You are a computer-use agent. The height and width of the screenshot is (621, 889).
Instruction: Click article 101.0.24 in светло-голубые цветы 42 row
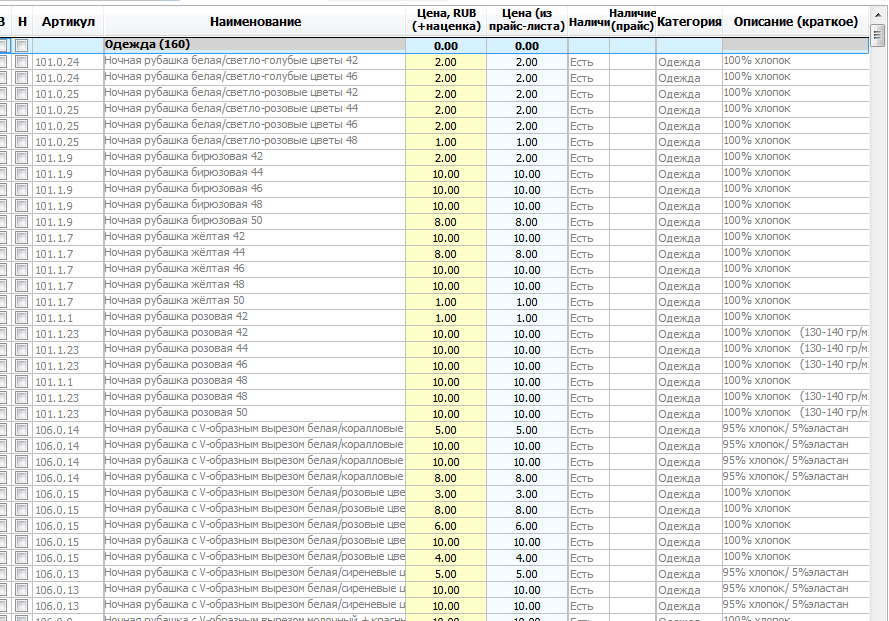point(57,62)
